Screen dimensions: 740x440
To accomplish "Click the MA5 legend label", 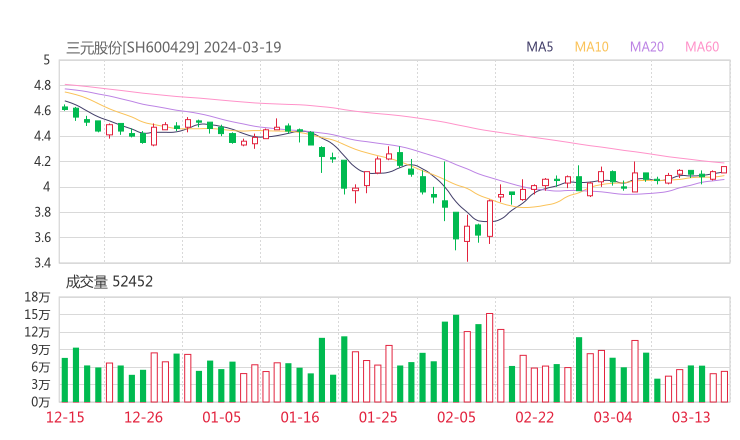I will pos(539,47).
